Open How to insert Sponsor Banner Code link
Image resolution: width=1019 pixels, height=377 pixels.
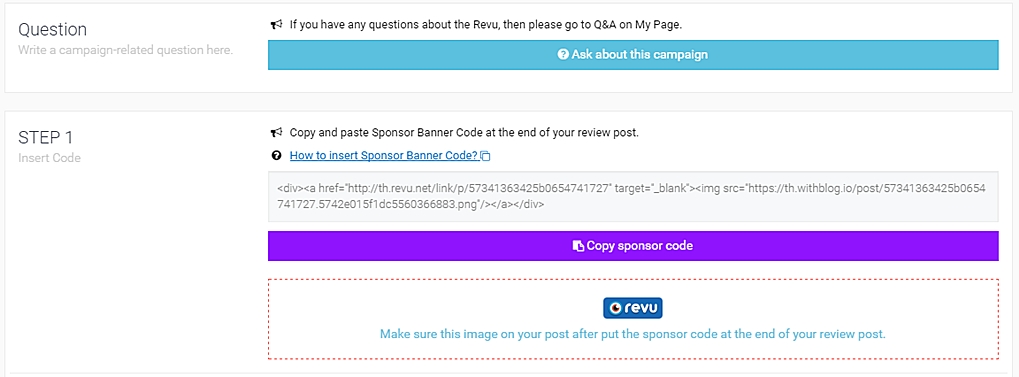[383, 155]
